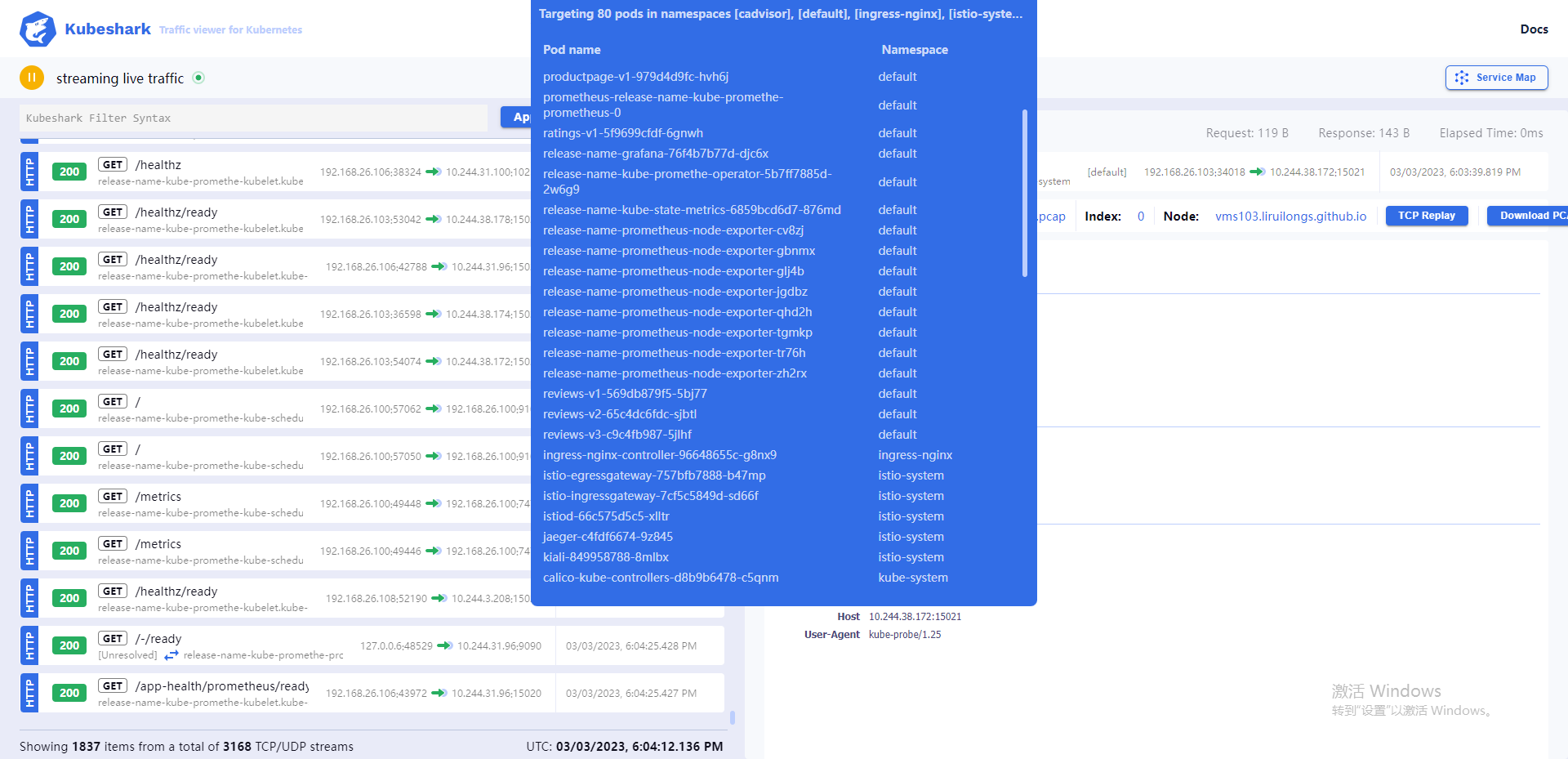Click the Kubeshark shark logo icon
Image resolution: width=1568 pixels, height=759 pixels.
(38, 29)
